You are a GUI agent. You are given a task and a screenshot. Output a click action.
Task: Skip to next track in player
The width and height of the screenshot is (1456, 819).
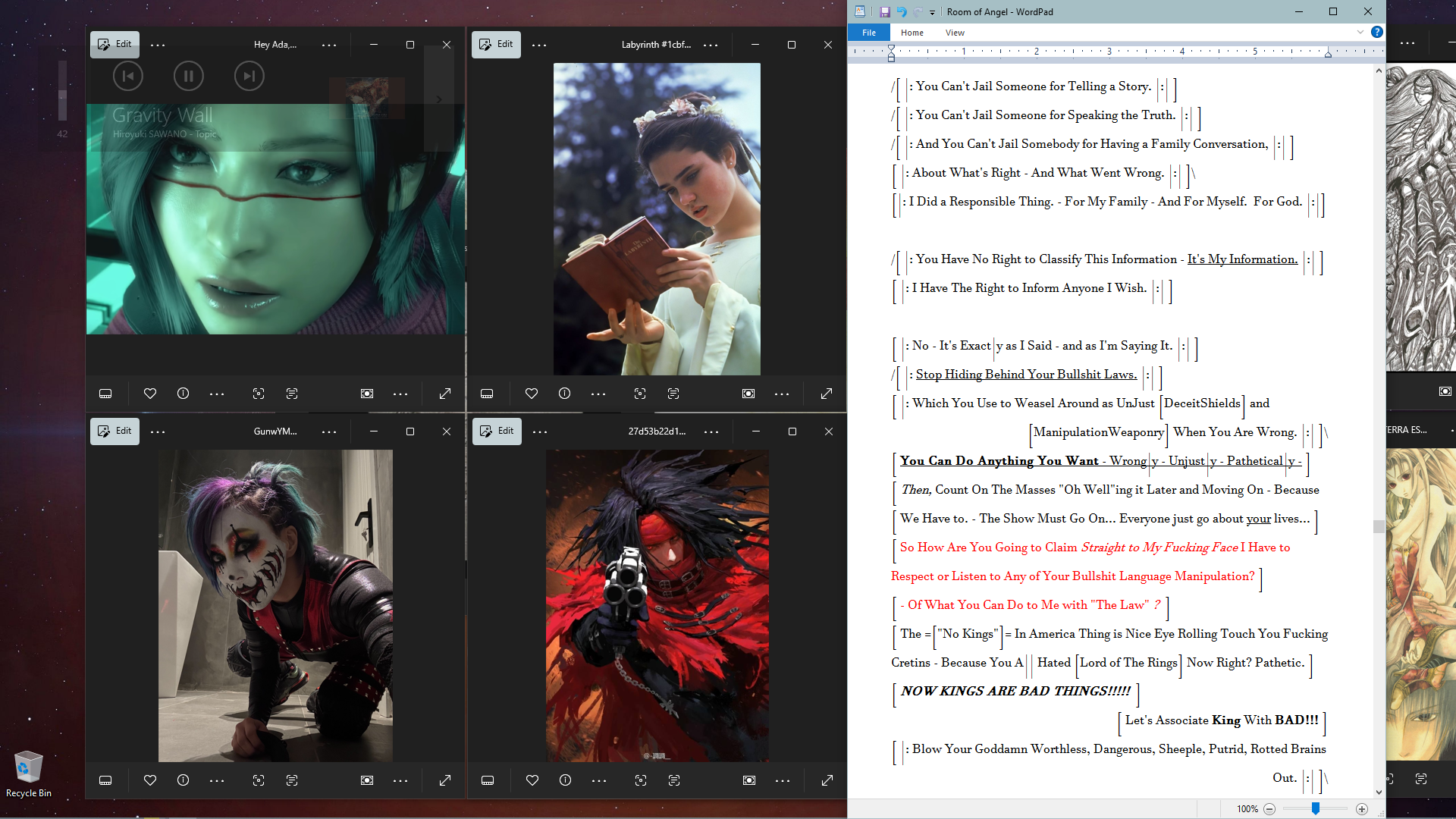pos(249,76)
